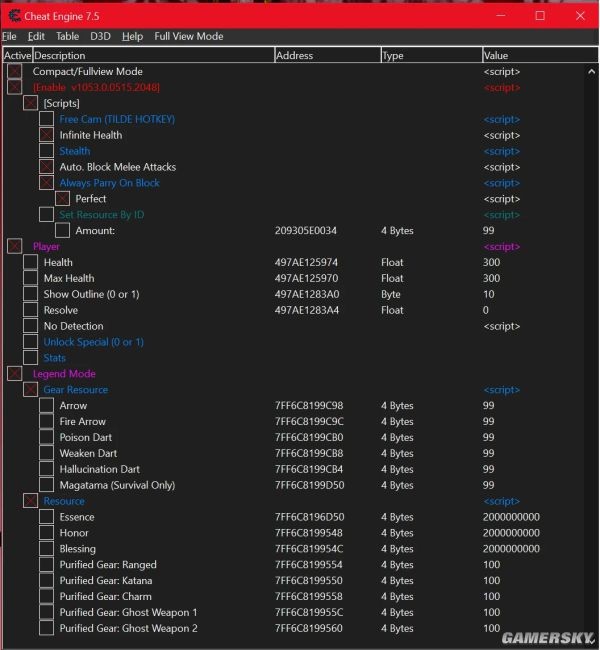
Task: Freeze the Resolve value checkbox
Action: coord(31,310)
